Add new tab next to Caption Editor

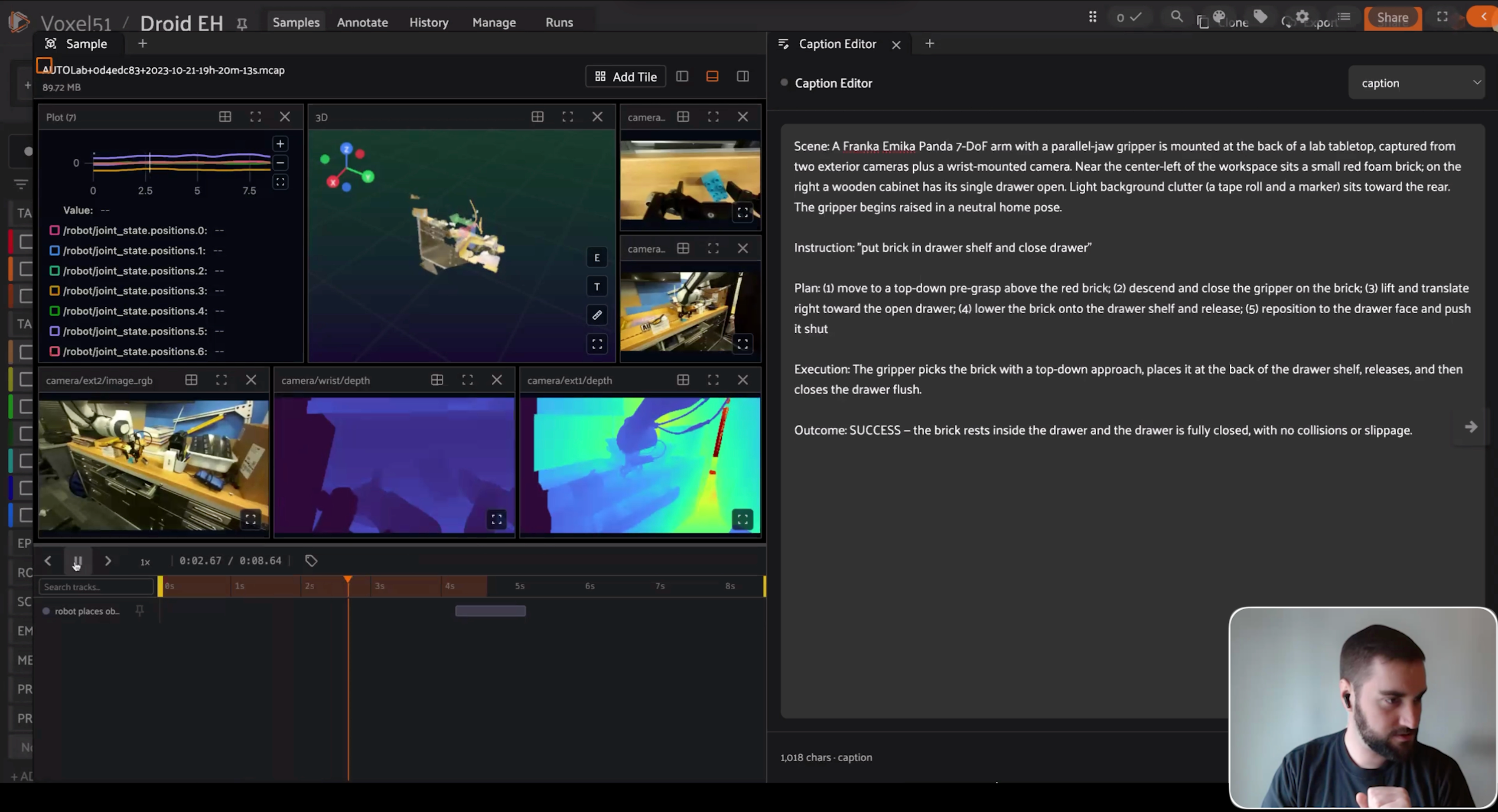(x=929, y=44)
